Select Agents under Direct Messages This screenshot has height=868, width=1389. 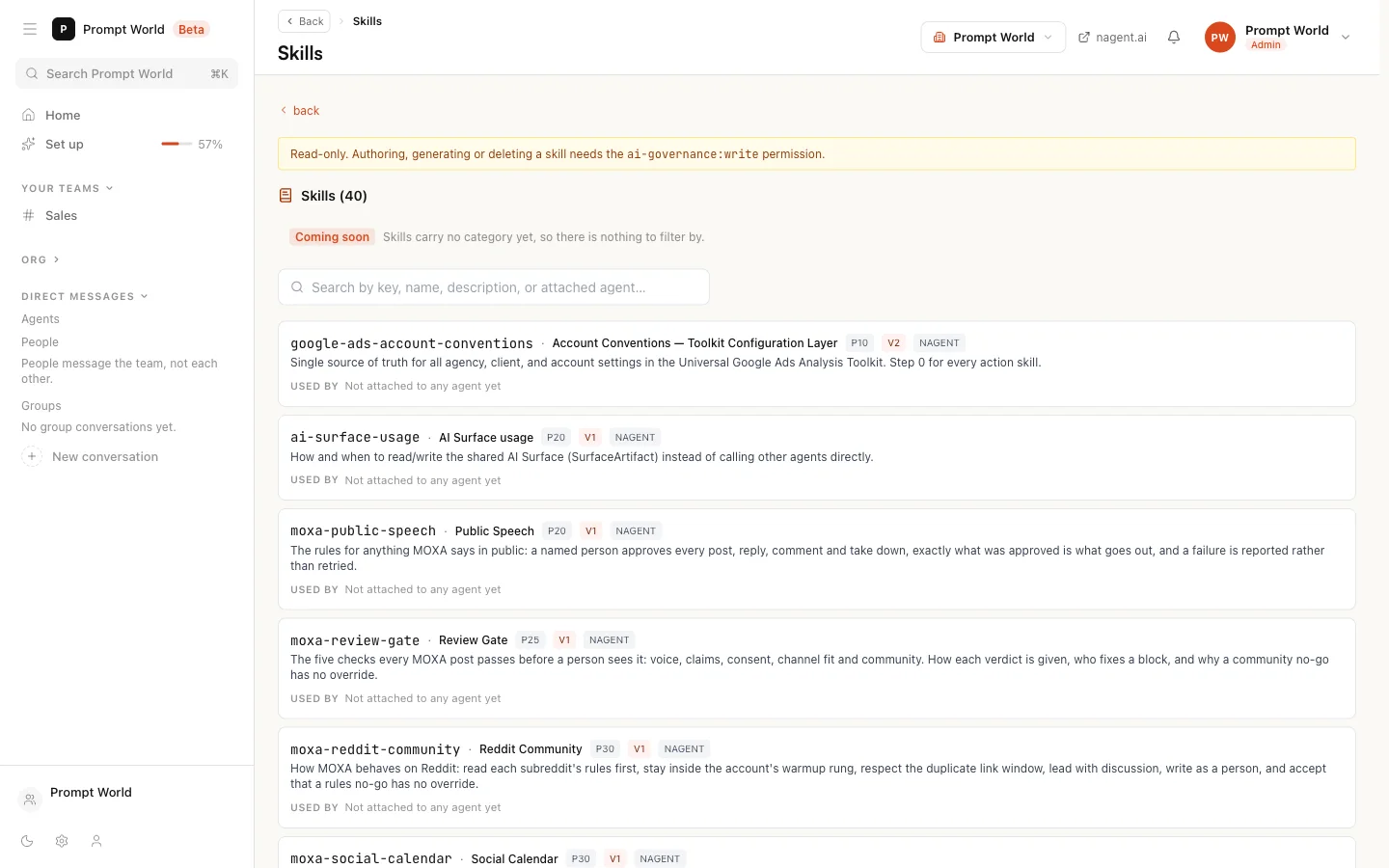coord(41,319)
